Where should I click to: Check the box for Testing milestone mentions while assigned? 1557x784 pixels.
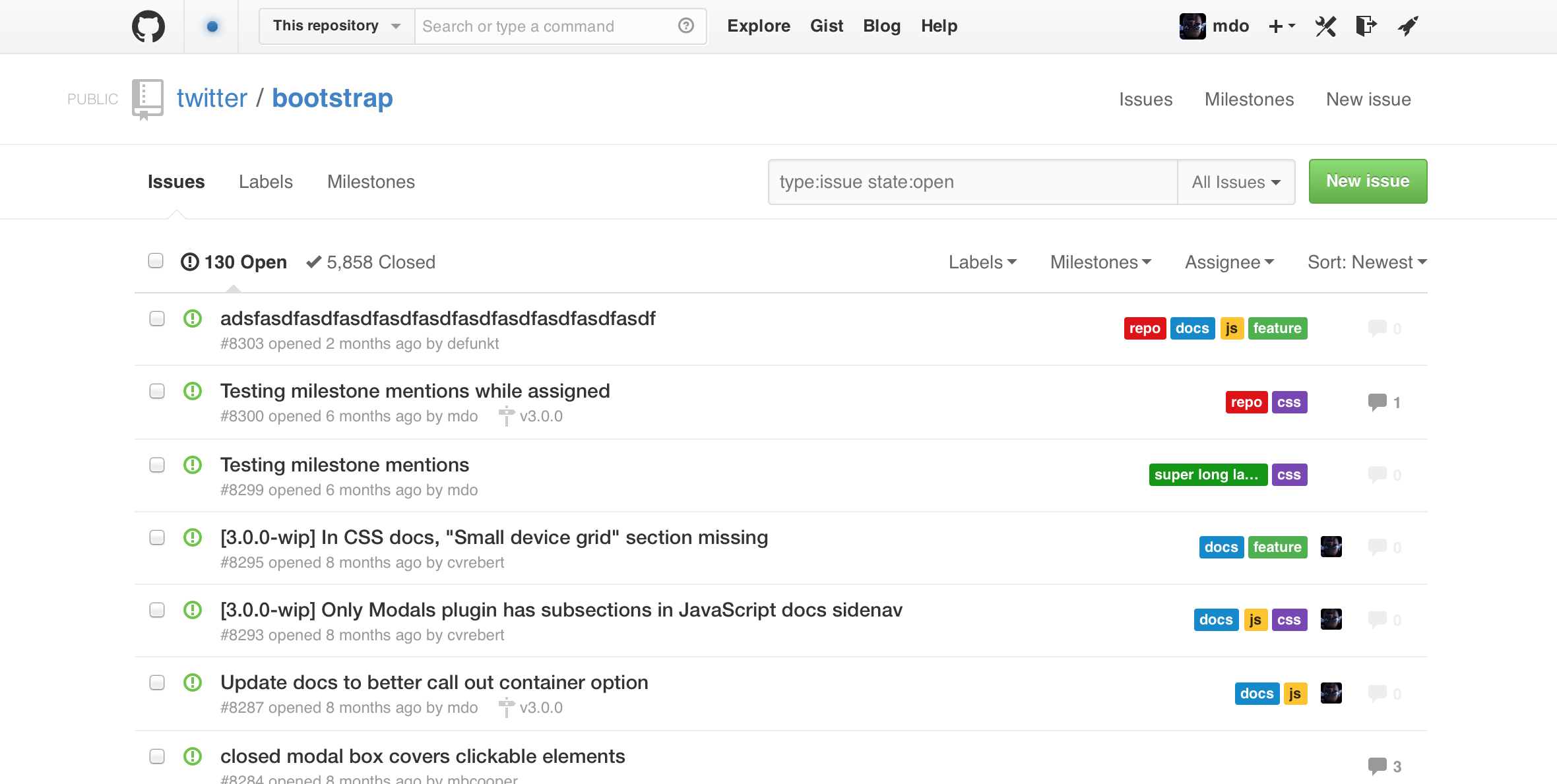[157, 392]
